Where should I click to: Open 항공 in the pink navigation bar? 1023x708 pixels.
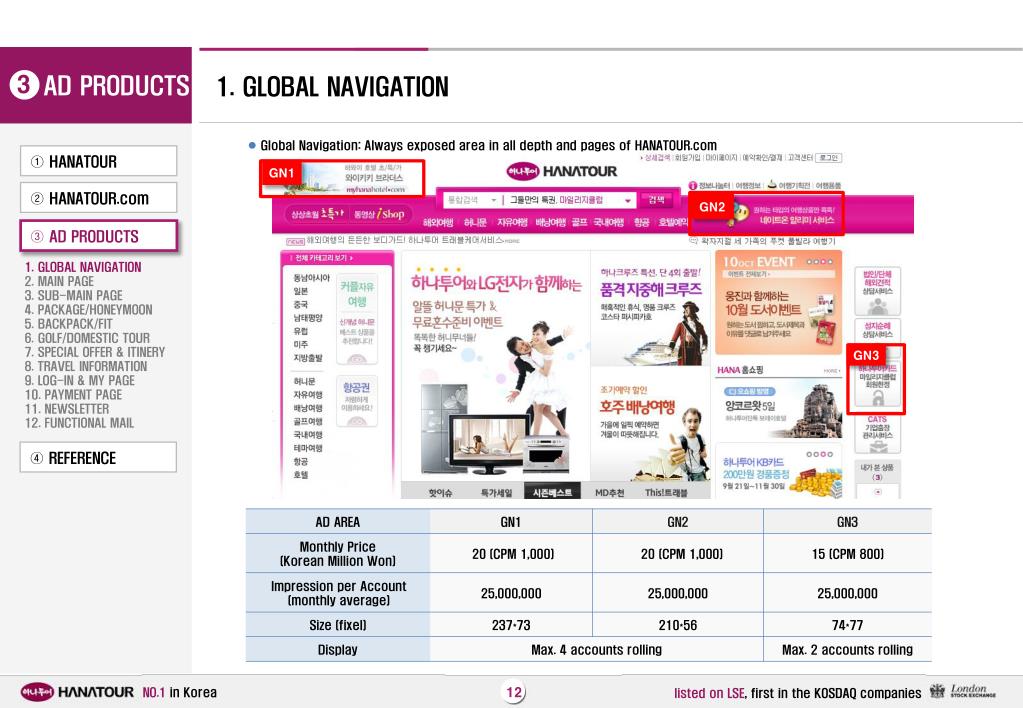[641, 223]
